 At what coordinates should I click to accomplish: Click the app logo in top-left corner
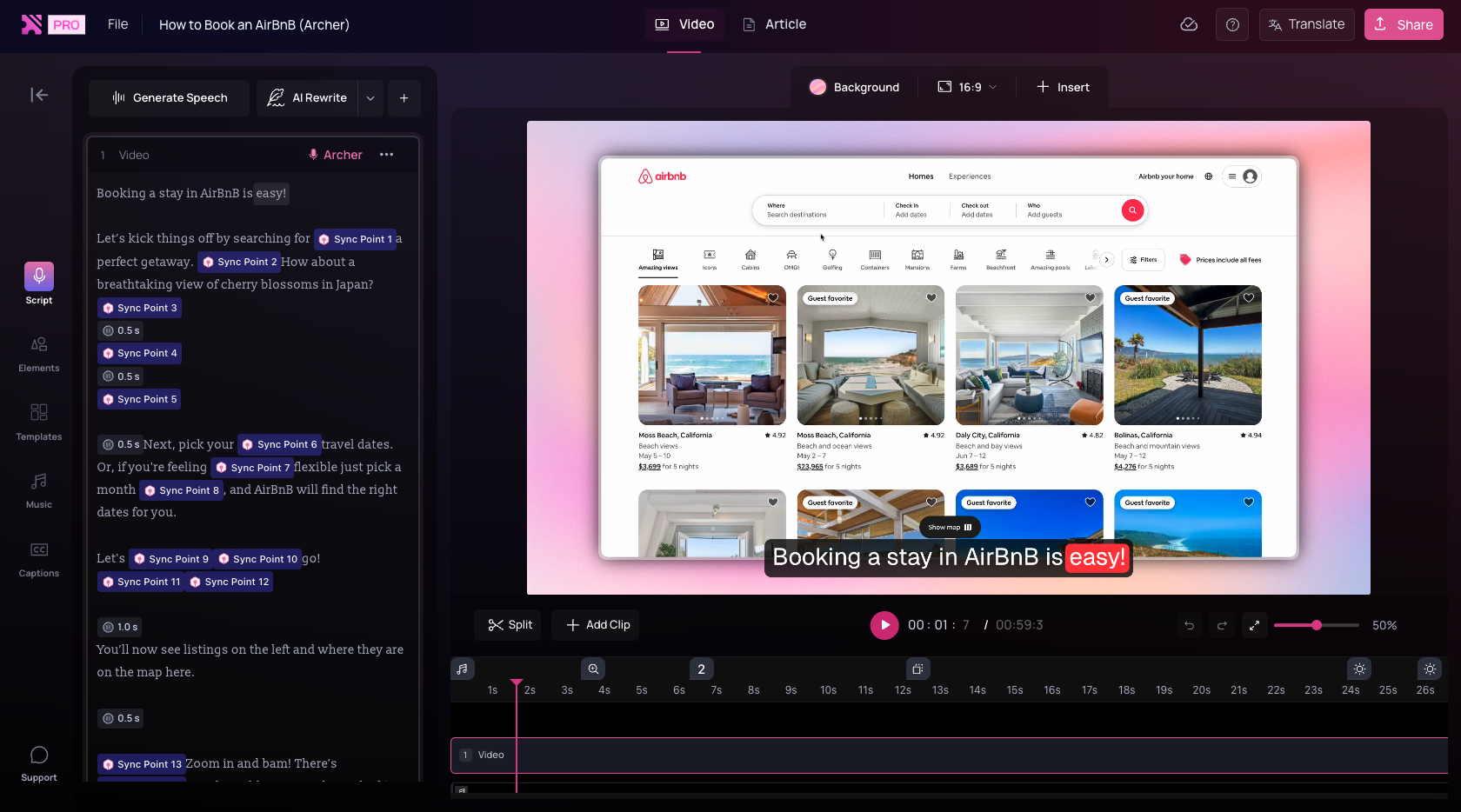31,24
